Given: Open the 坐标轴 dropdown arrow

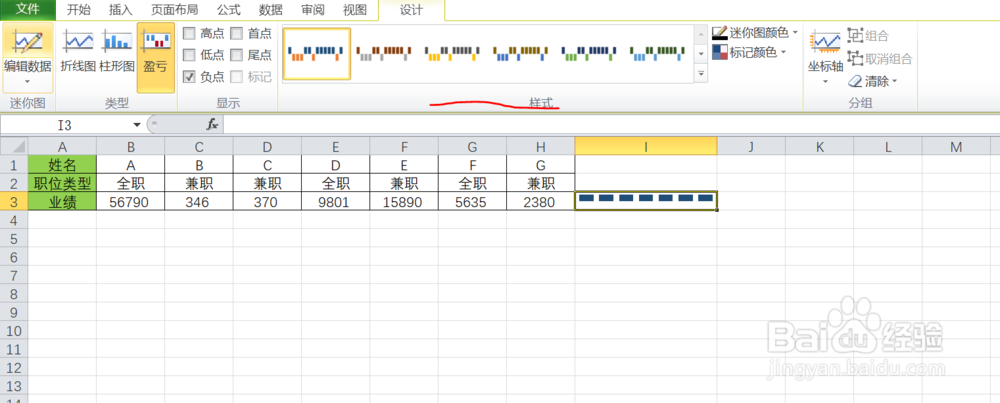Looking at the screenshot, I should click(825, 82).
